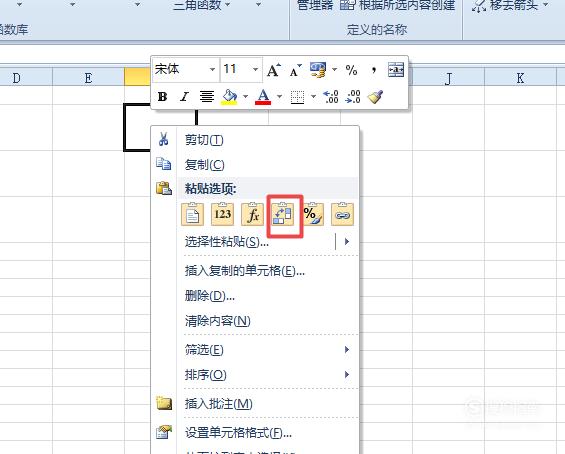Apply percent style in mini toolbar
This screenshot has width=565, height=454.
coord(351,70)
